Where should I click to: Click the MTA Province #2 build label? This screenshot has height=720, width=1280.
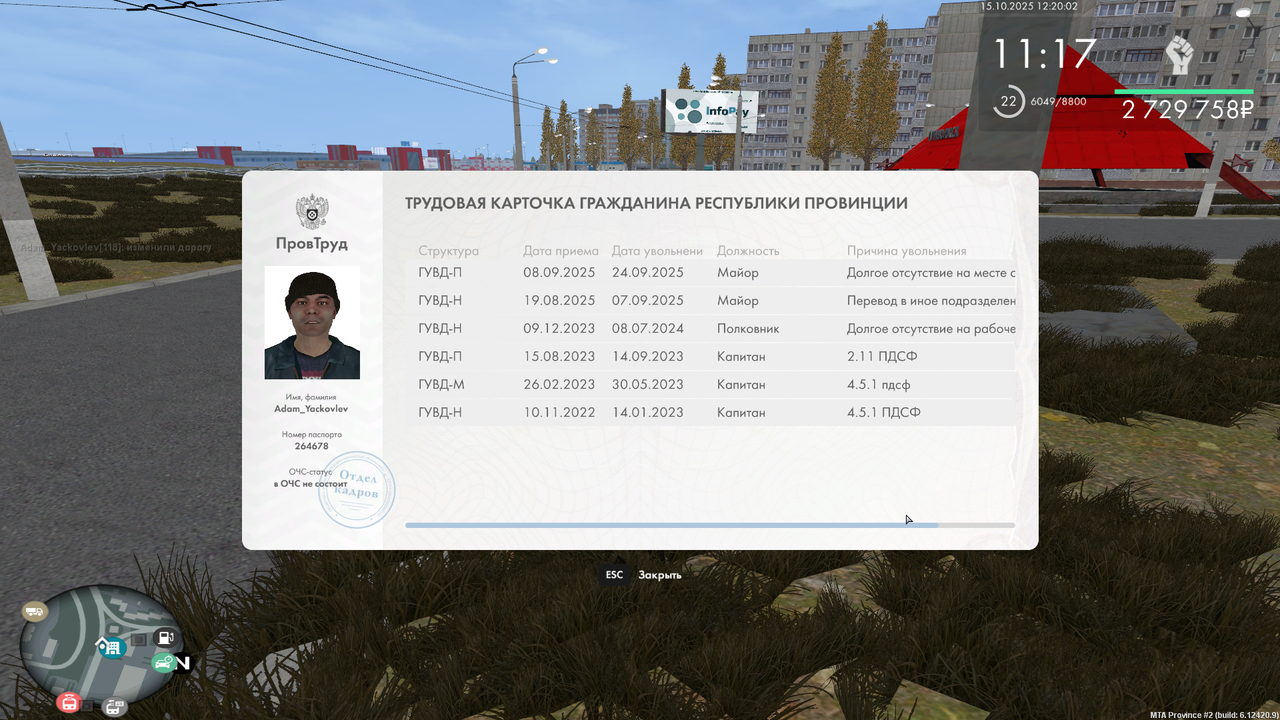tap(1213, 714)
